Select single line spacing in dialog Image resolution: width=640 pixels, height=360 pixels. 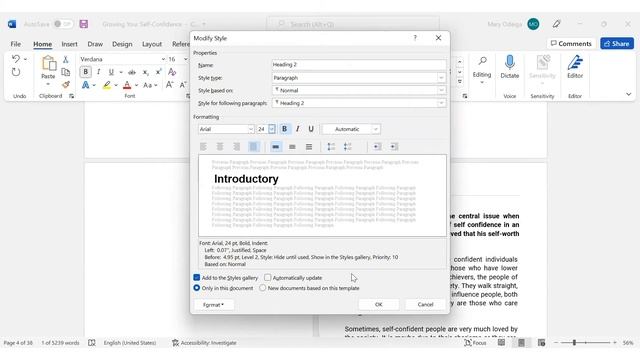276,147
